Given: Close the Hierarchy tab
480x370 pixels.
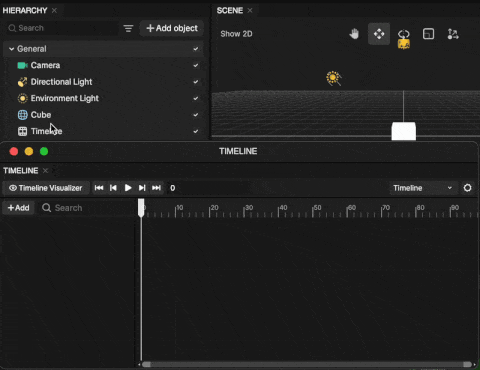Looking at the screenshot, I should coord(54,11).
